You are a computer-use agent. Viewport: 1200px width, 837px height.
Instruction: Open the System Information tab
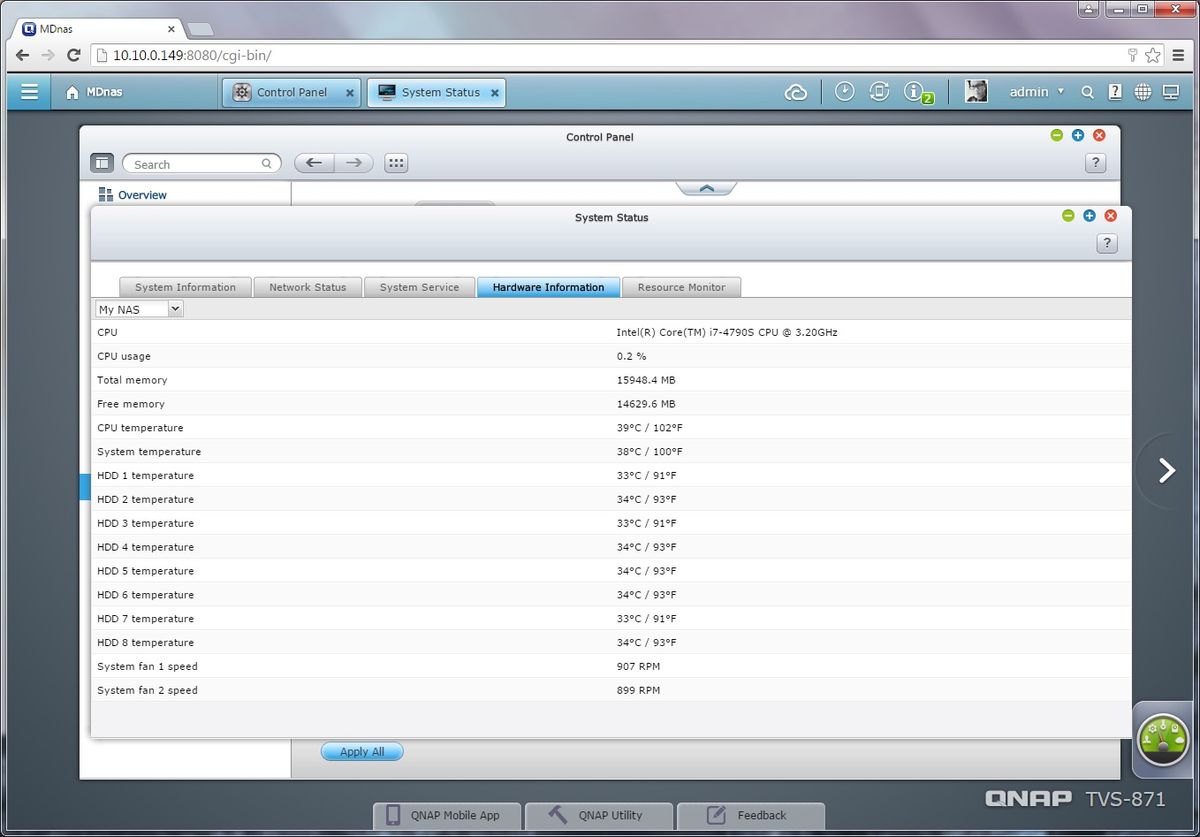(185, 287)
